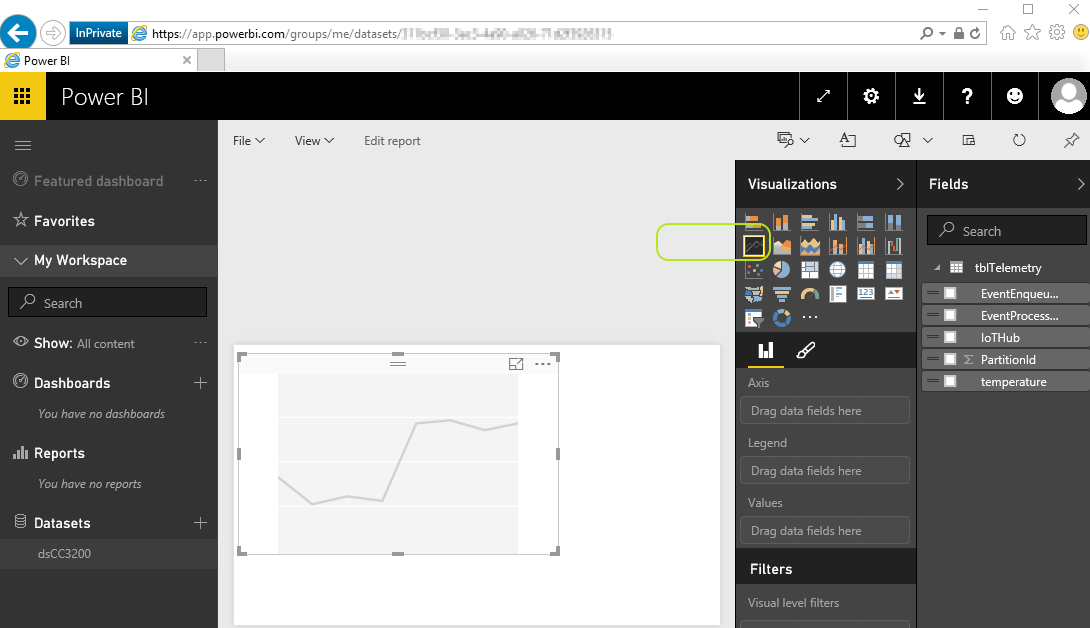Image resolution: width=1090 pixels, height=628 pixels.
Task: Select the clustered bar chart visualization
Action: click(x=809, y=223)
